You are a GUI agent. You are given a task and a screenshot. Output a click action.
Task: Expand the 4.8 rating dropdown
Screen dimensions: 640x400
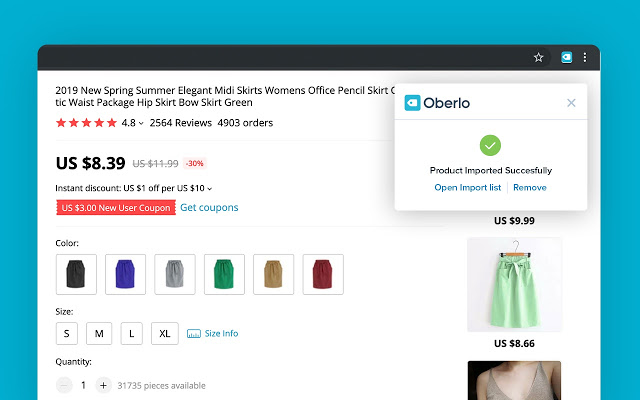pos(140,124)
